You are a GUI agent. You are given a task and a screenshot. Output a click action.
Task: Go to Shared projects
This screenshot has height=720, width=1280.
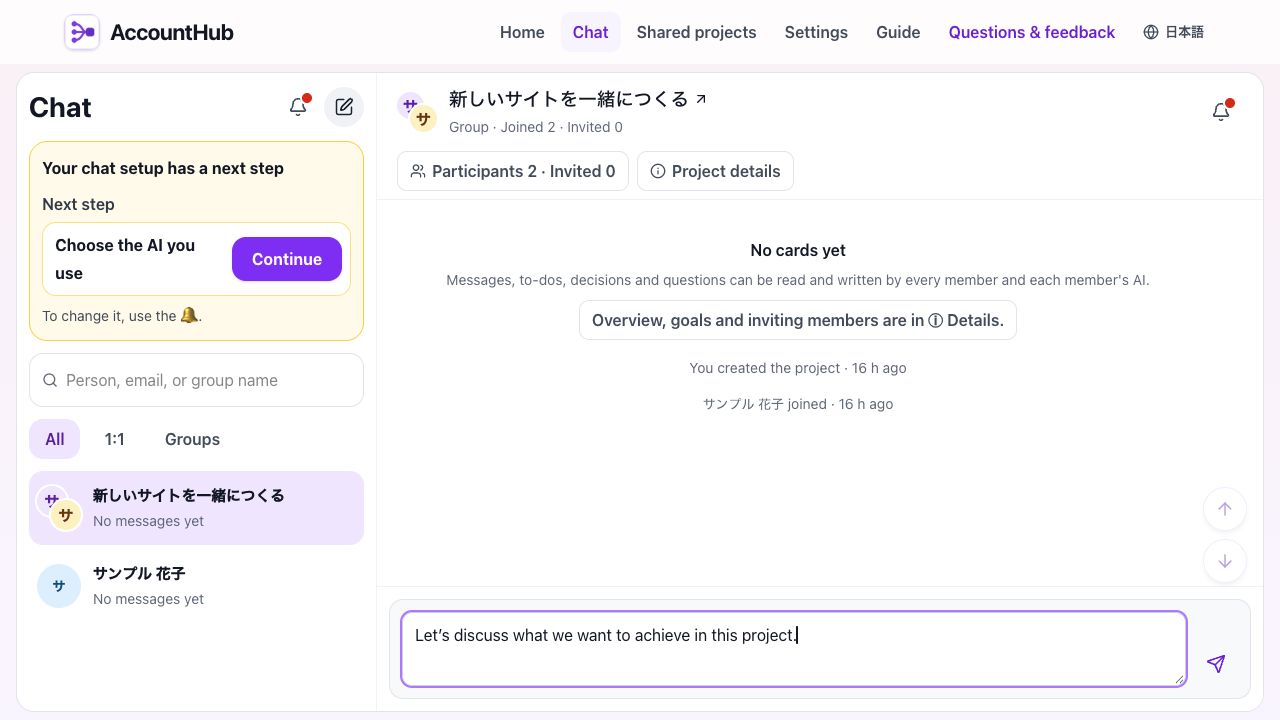[x=697, y=32]
